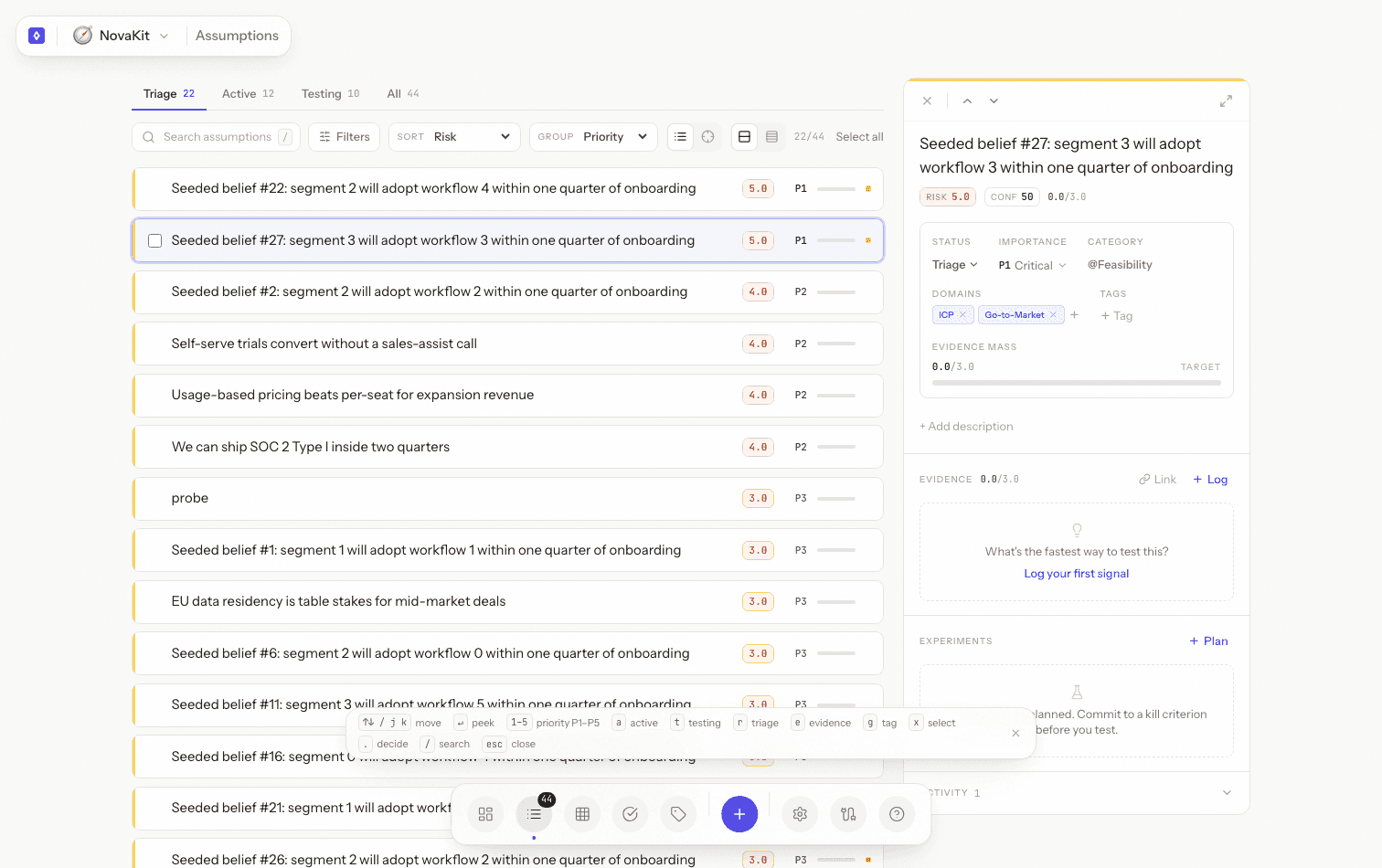1382x868 pixels.
Task: Focus the Search assumptions field
Action: coord(217,137)
